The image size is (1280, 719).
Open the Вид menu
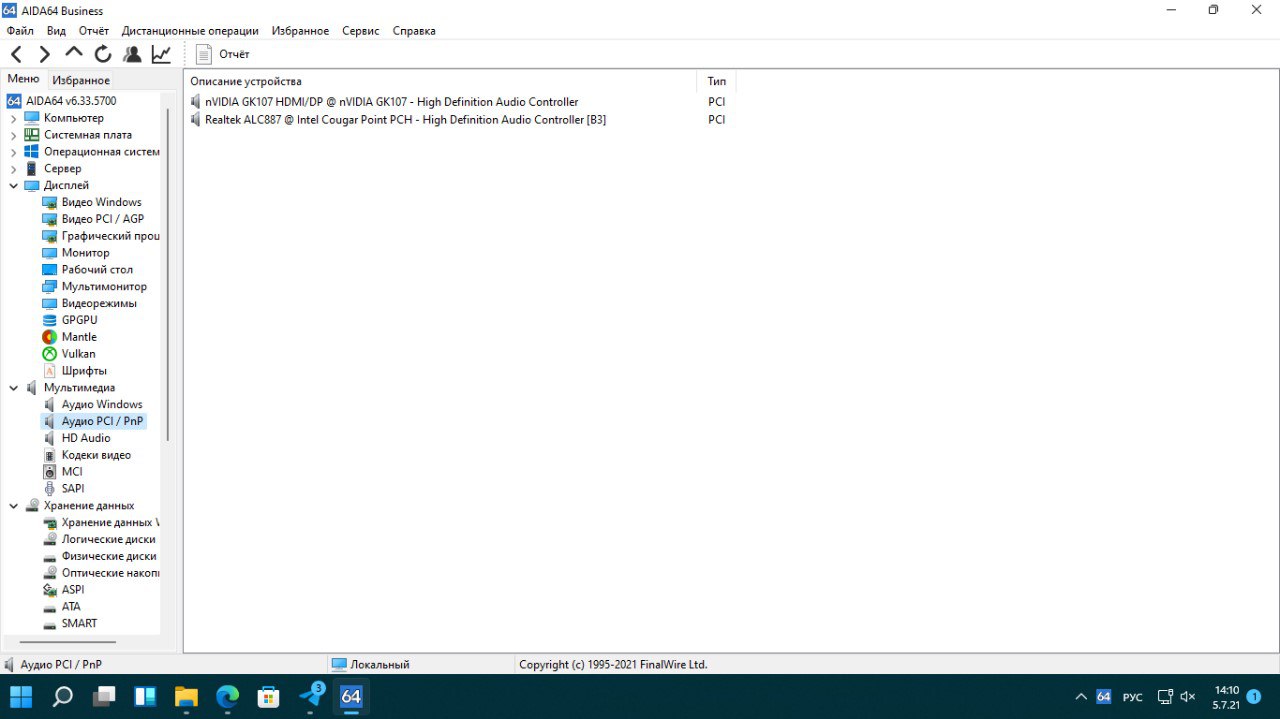pos(56,31)
